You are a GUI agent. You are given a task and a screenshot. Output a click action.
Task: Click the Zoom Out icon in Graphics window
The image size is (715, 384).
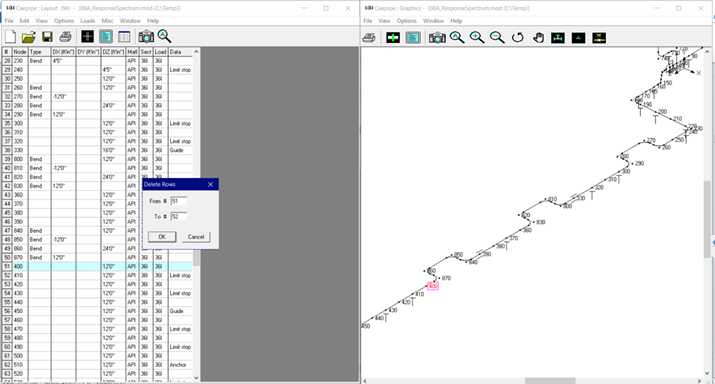497,37
